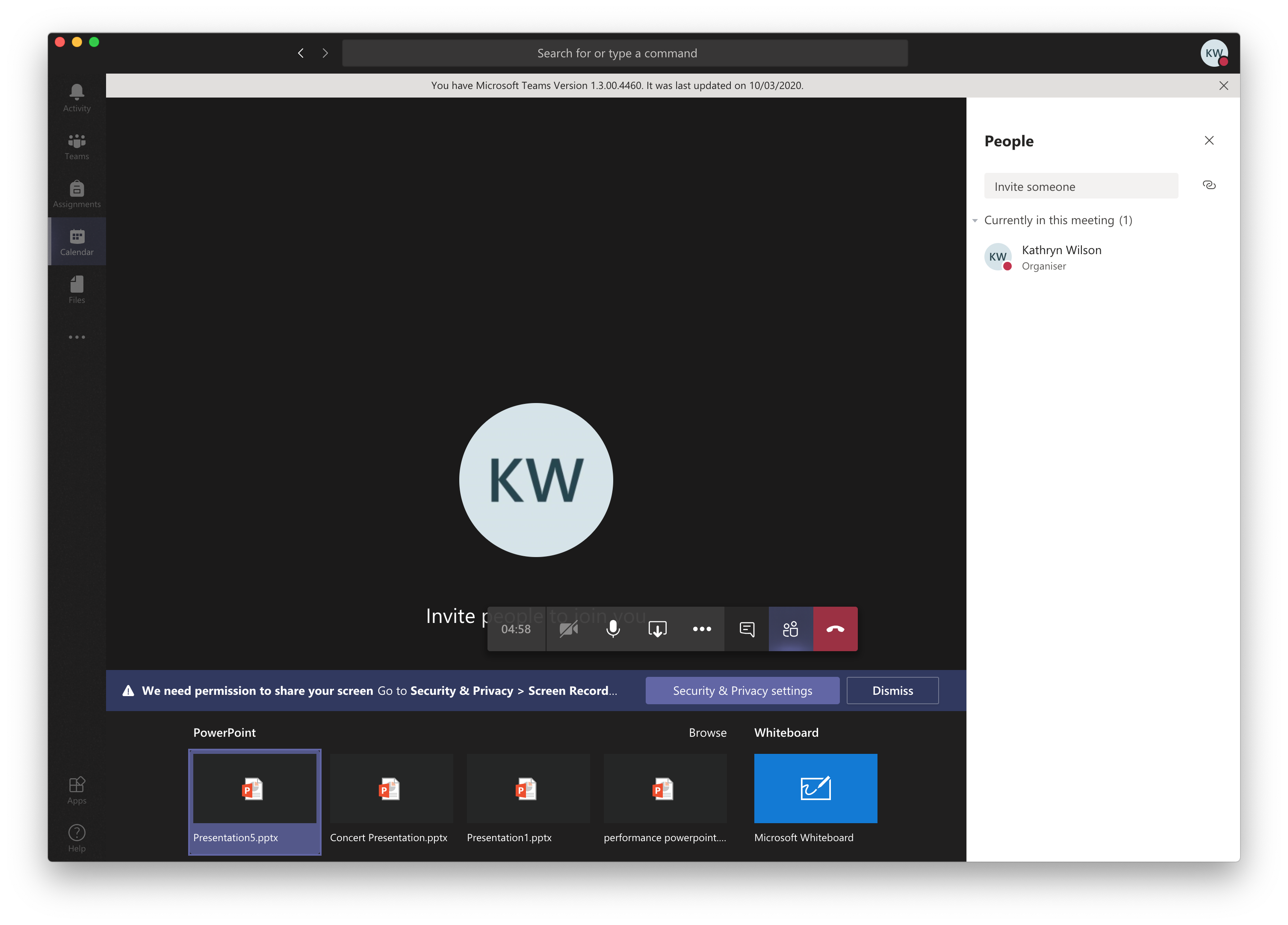
Task: Browse for a PowerPoint file
Action: pos(707,732)
